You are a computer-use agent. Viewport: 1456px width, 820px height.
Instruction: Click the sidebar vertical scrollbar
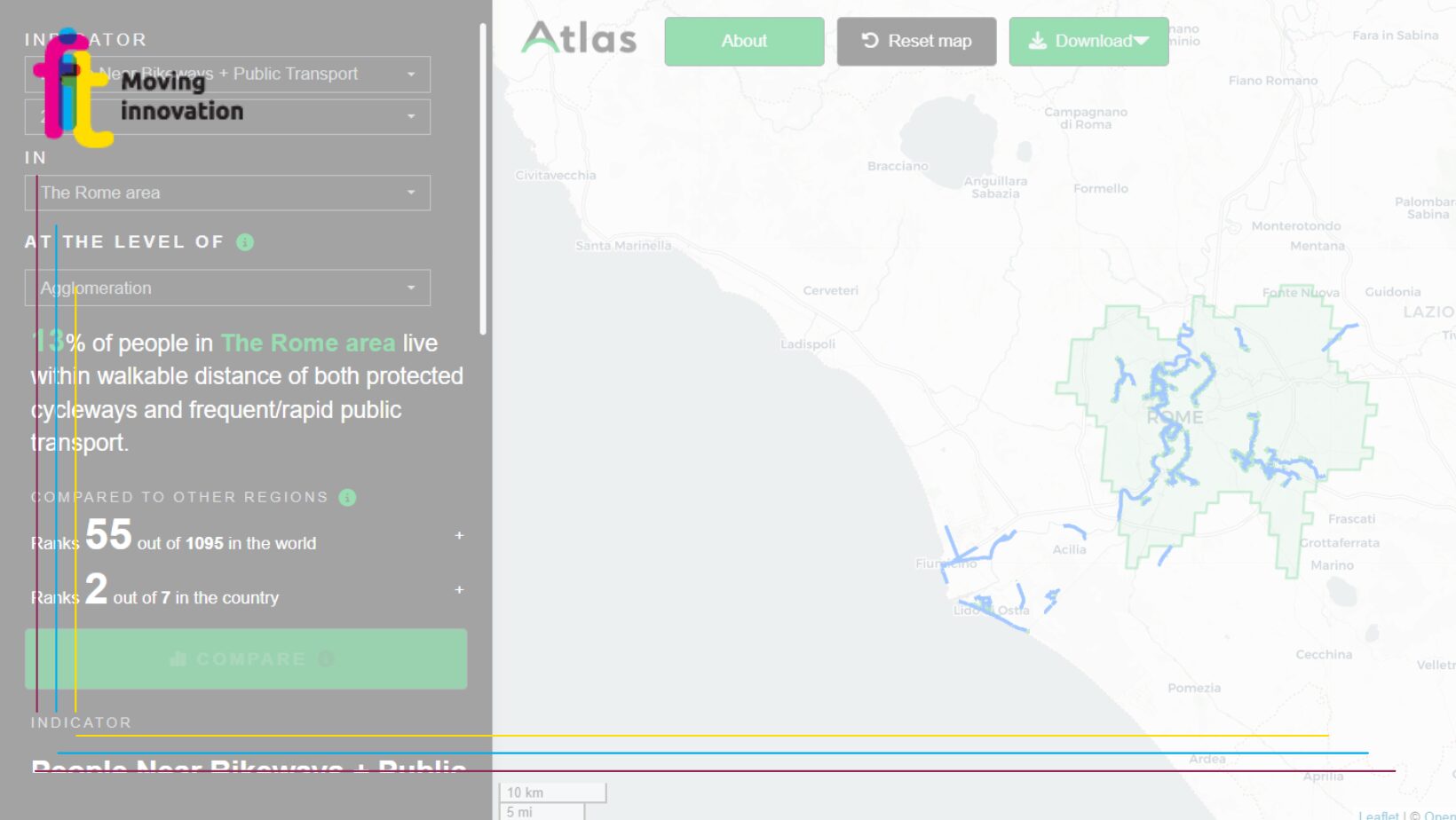click(x=483, y=177)
